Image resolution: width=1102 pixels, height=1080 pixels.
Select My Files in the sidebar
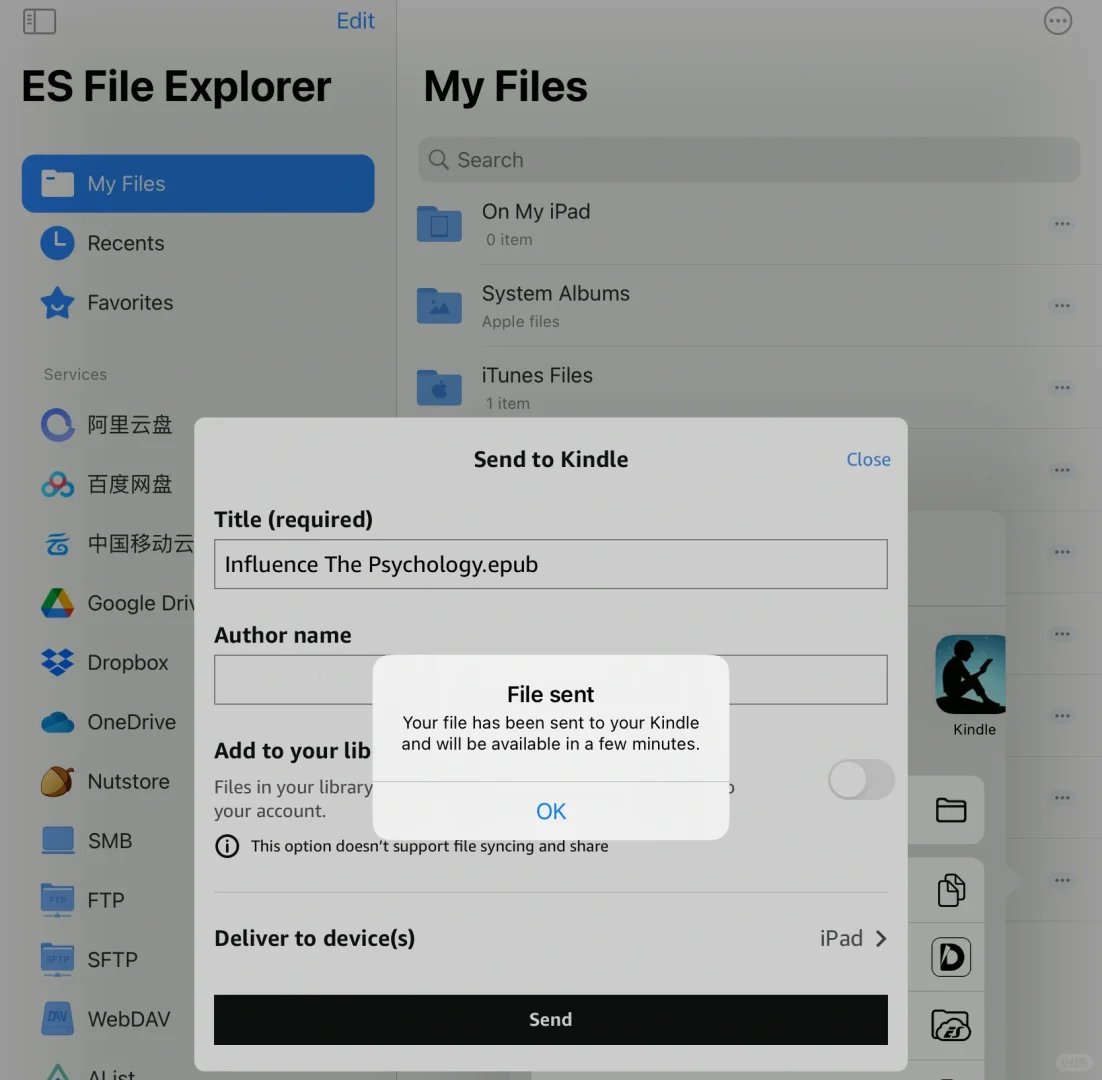(198, 183)
